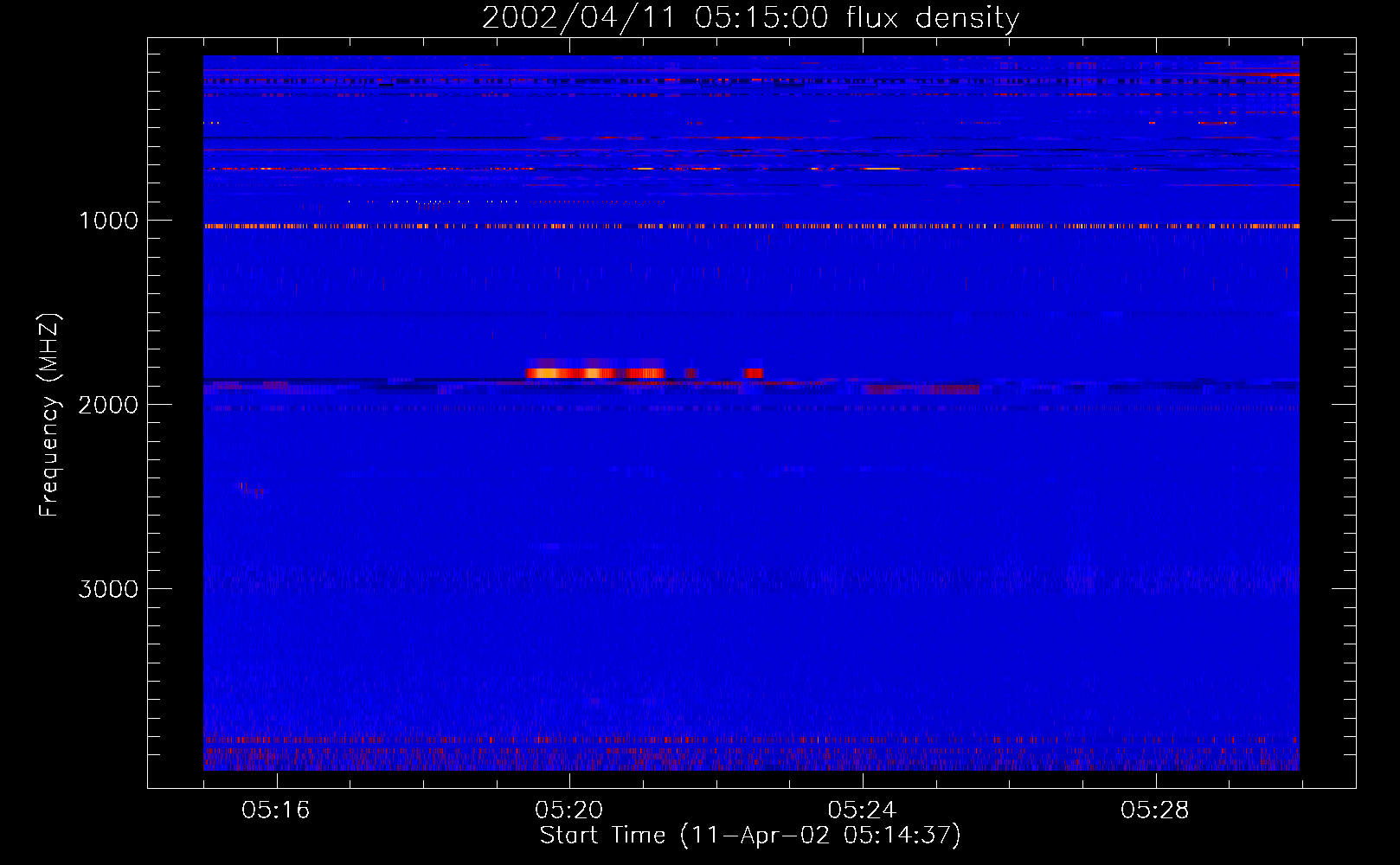Image resolution: width=1400 pixels, height=865 pixels.
Task: Click the 05:20 time tick label
Action: click(569, 811)
